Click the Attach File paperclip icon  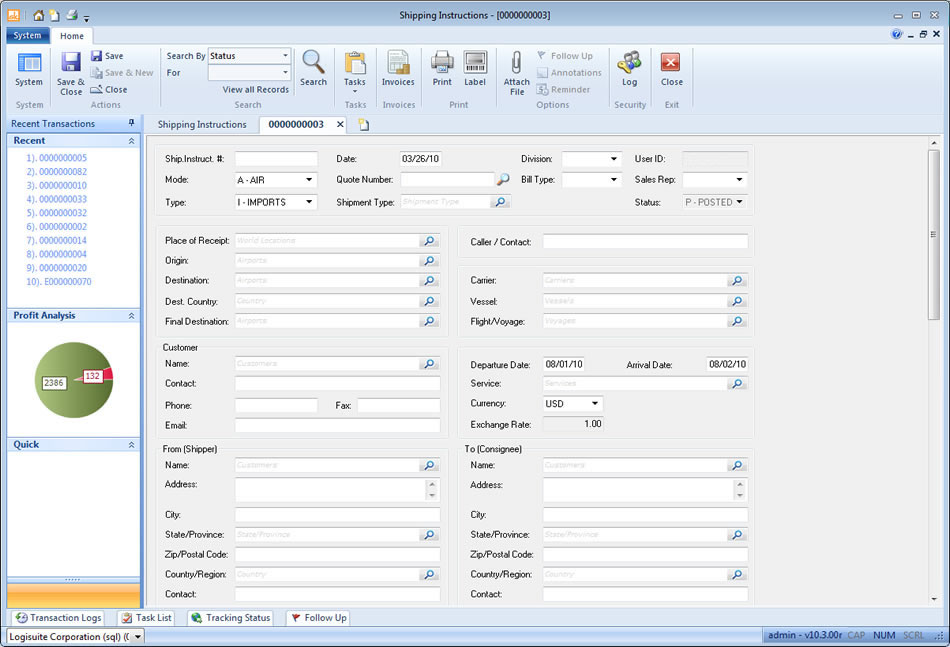click(x=517, y=64)
